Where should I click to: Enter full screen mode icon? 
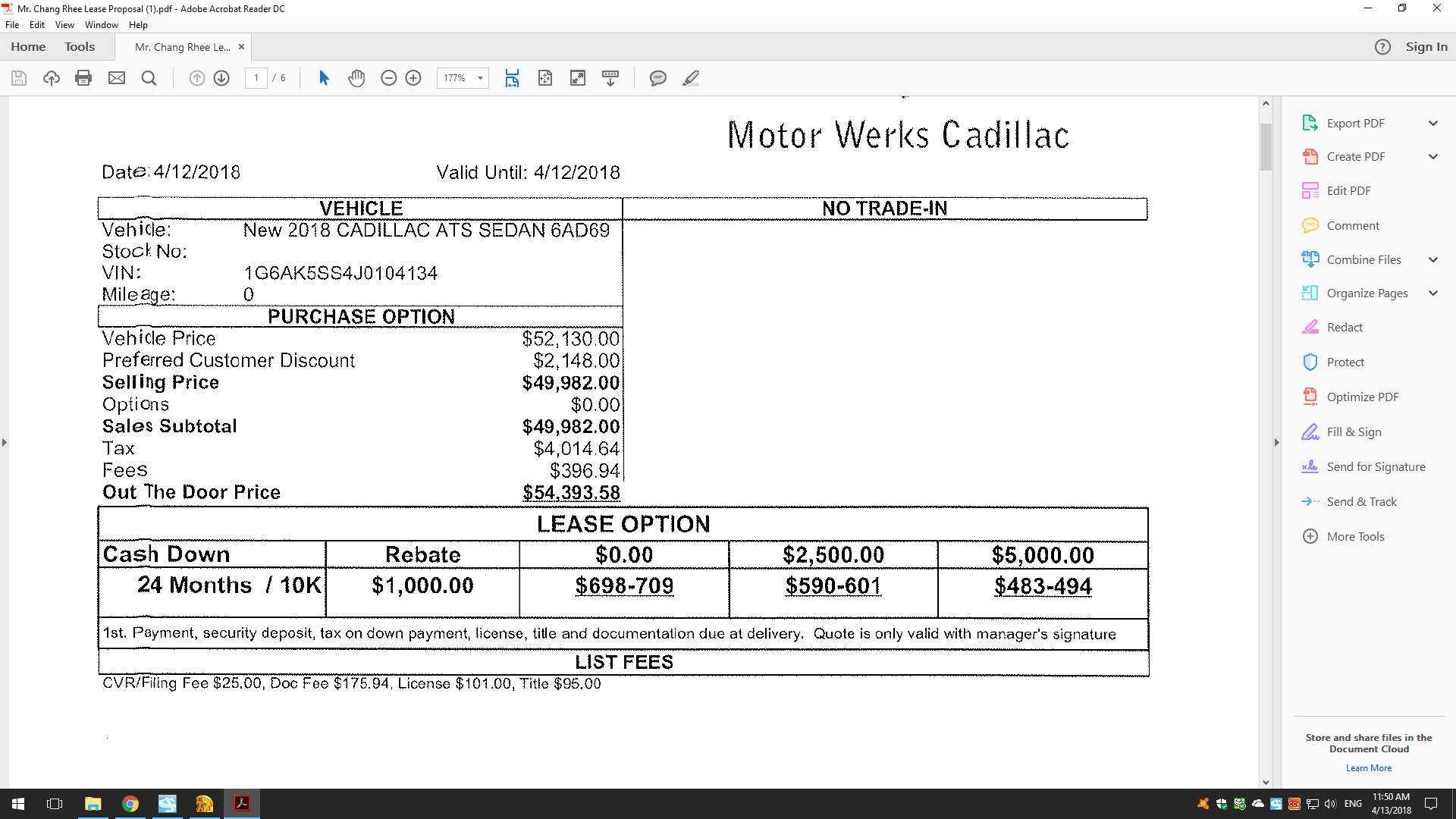[578, 78]
